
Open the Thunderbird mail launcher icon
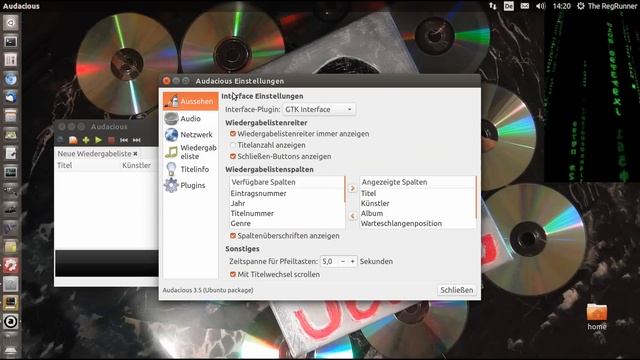pos(11,97)
